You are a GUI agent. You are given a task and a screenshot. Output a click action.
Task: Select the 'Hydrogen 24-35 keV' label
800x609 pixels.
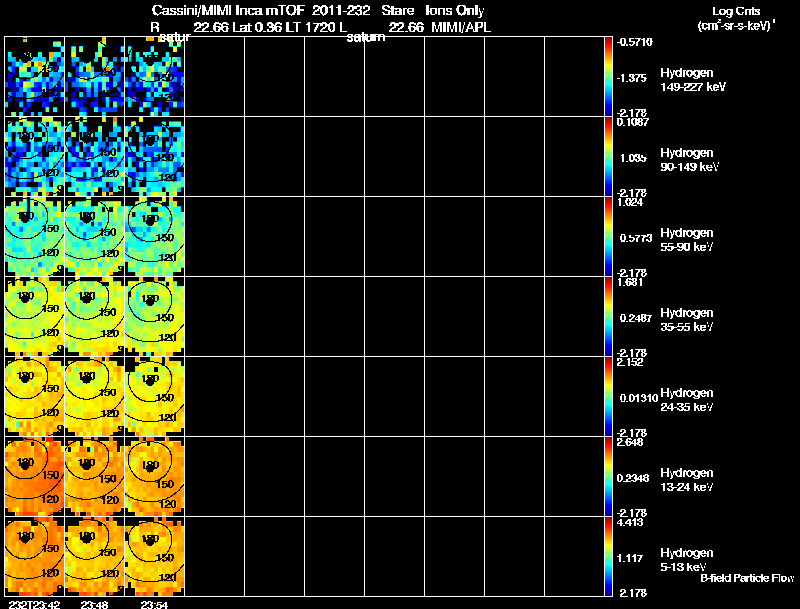687,400
